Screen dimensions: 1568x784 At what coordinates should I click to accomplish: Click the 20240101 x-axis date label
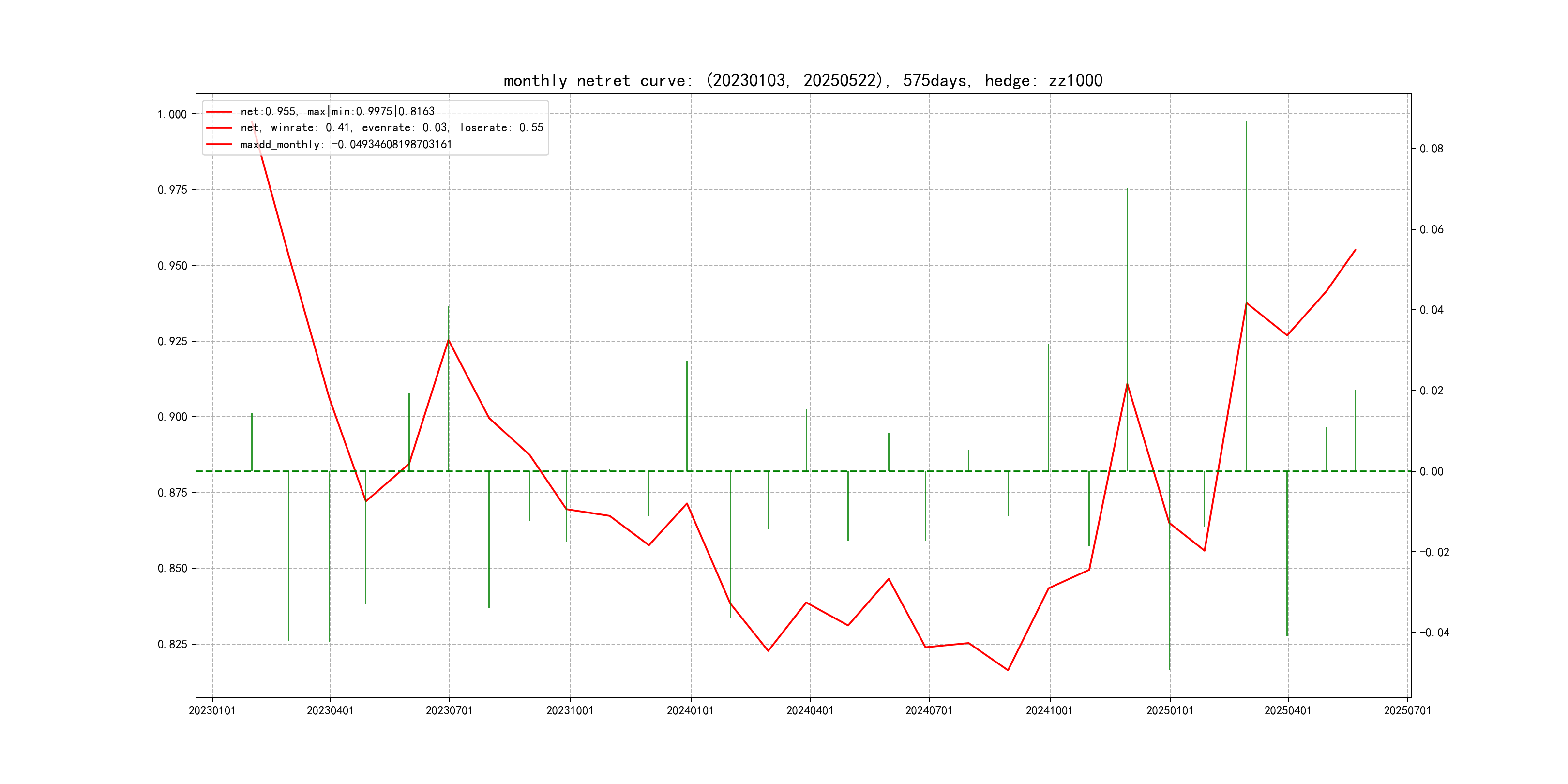(x=690, y=710)
